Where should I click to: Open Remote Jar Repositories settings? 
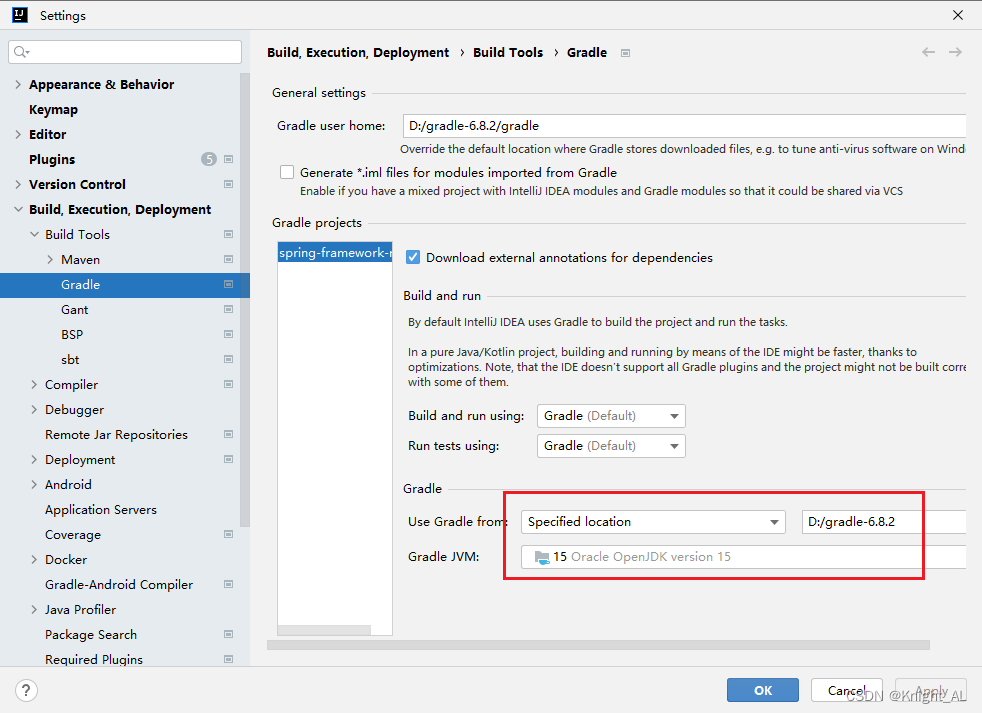tap(116, 435)
